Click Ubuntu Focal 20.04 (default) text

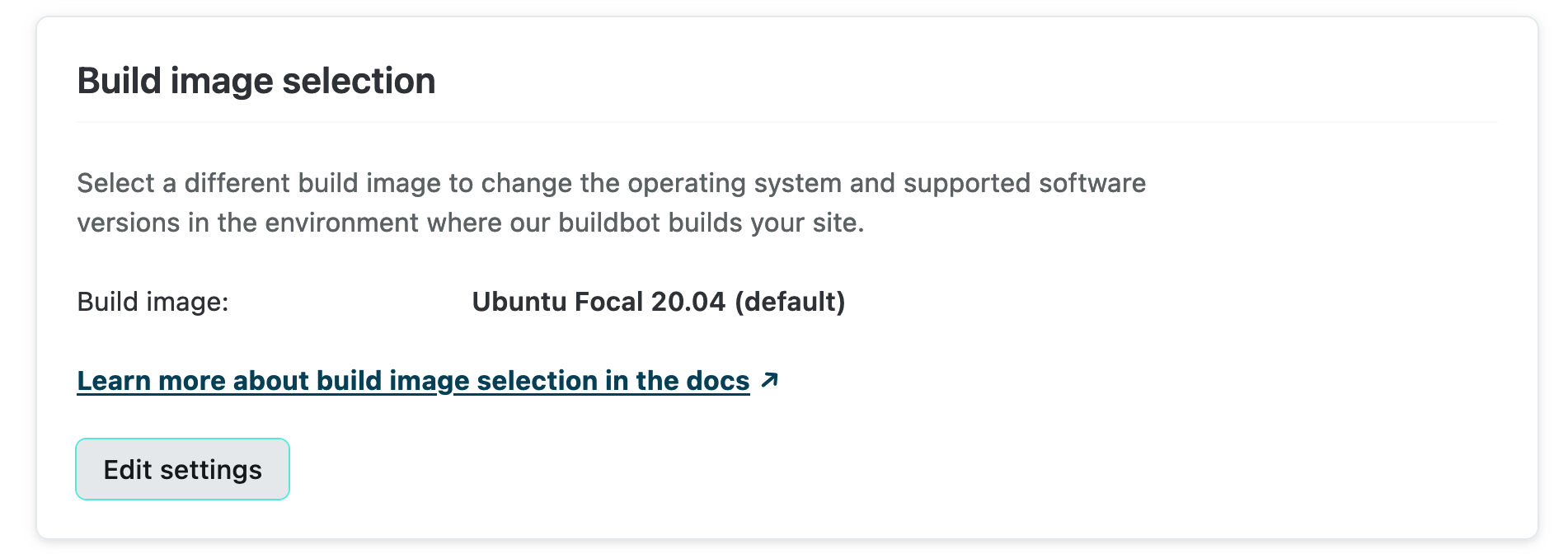coord(658,302)
